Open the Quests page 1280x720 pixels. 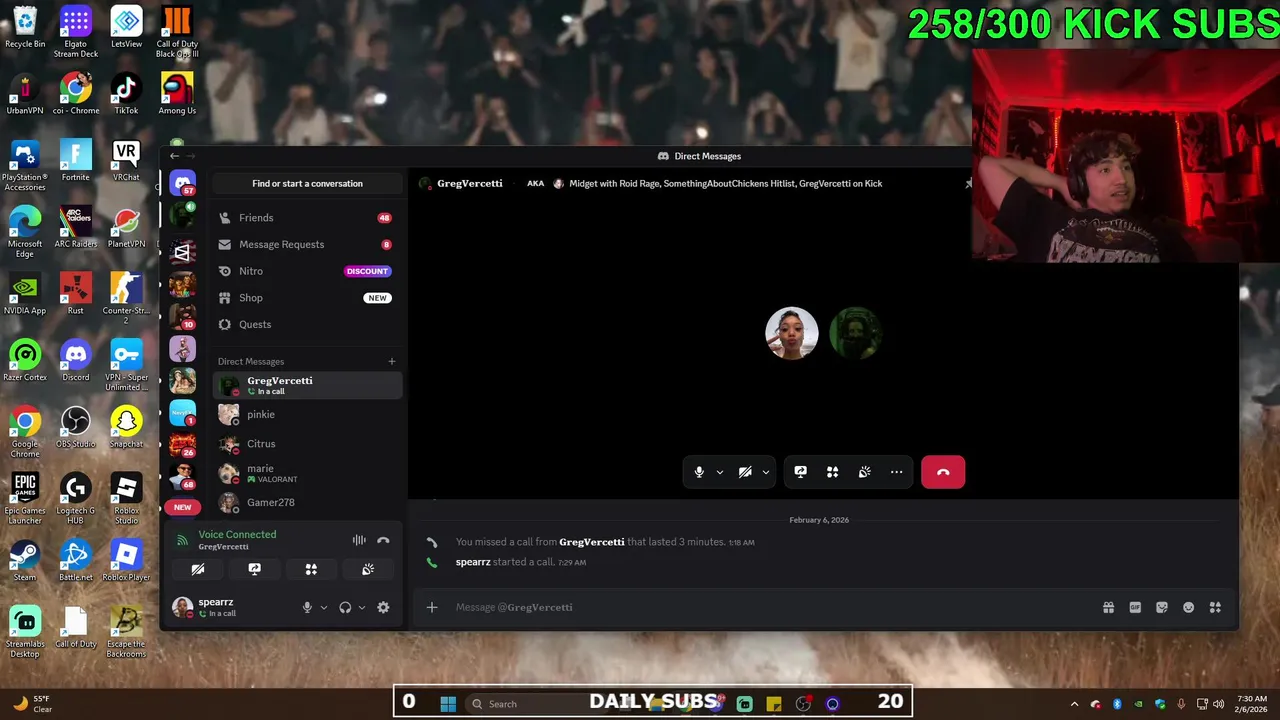tap(307, 324)
